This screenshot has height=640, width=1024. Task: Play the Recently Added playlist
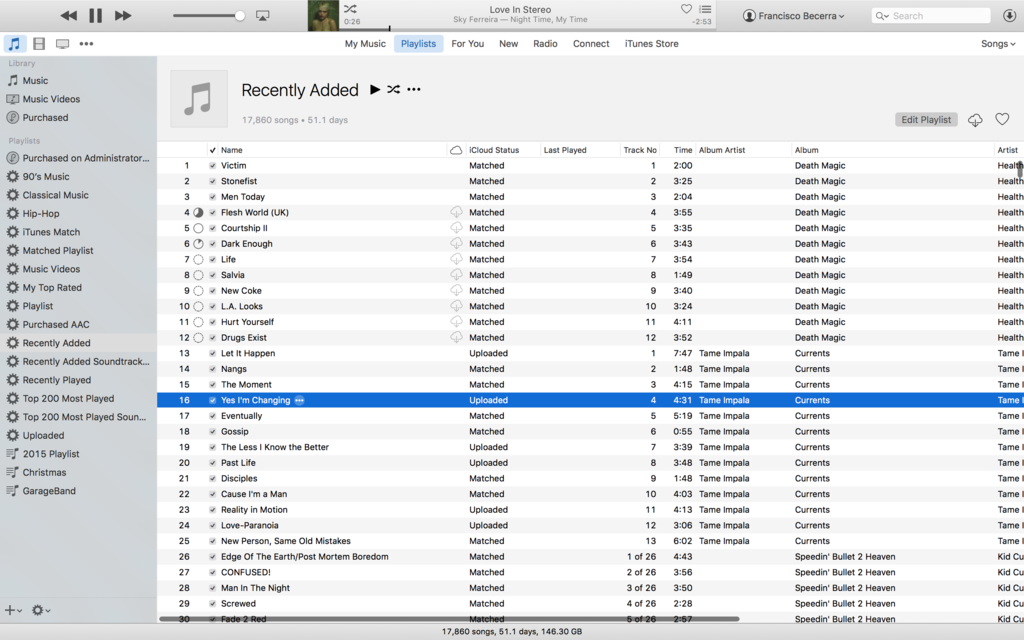point(375,89)
